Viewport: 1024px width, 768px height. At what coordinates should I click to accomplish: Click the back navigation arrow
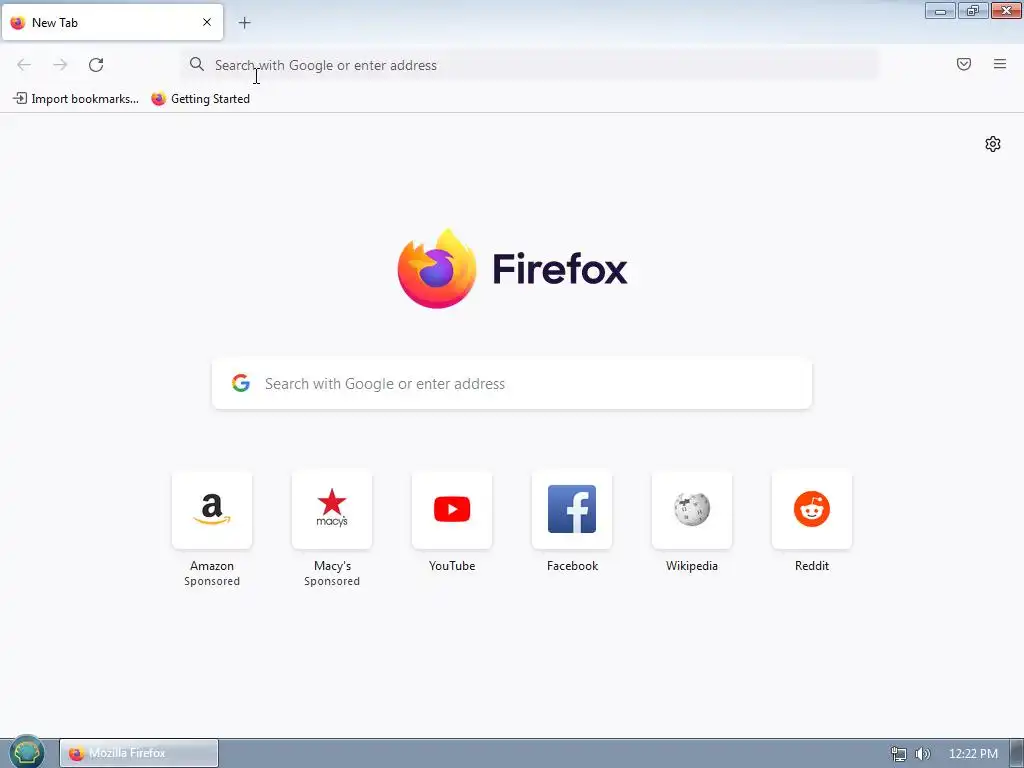24,65
